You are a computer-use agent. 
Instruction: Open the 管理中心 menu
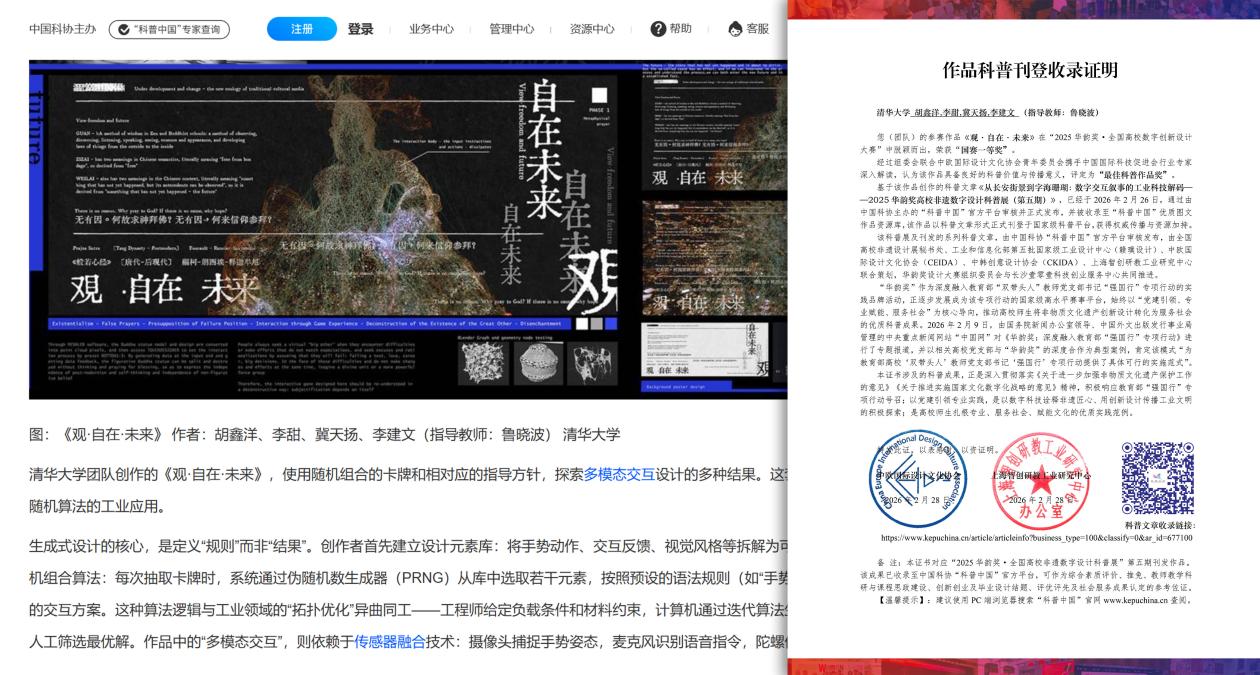513,29
